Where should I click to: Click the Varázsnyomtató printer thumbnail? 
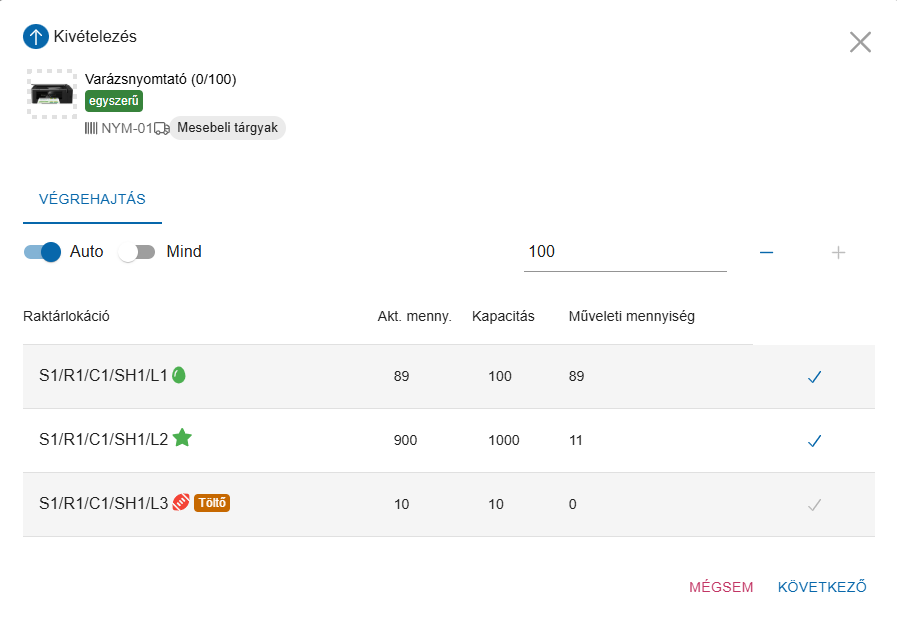[x=51, y=94]
